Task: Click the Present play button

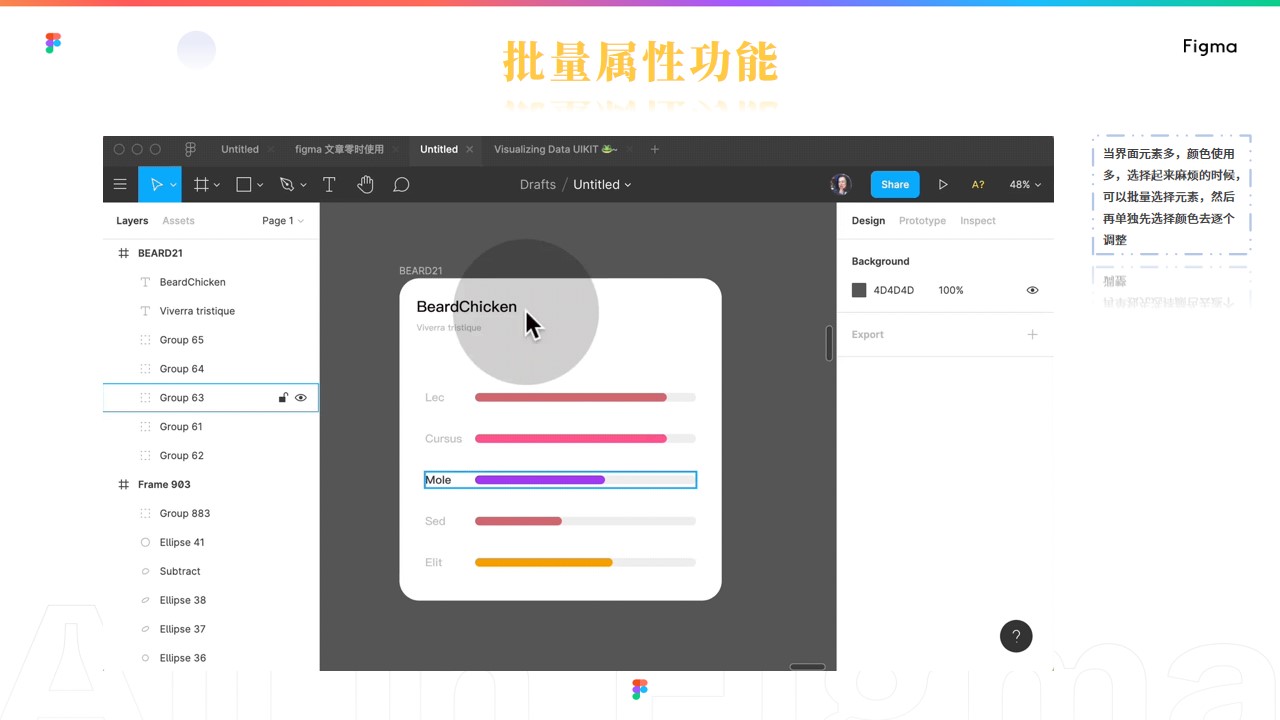Action: [942, 184]
